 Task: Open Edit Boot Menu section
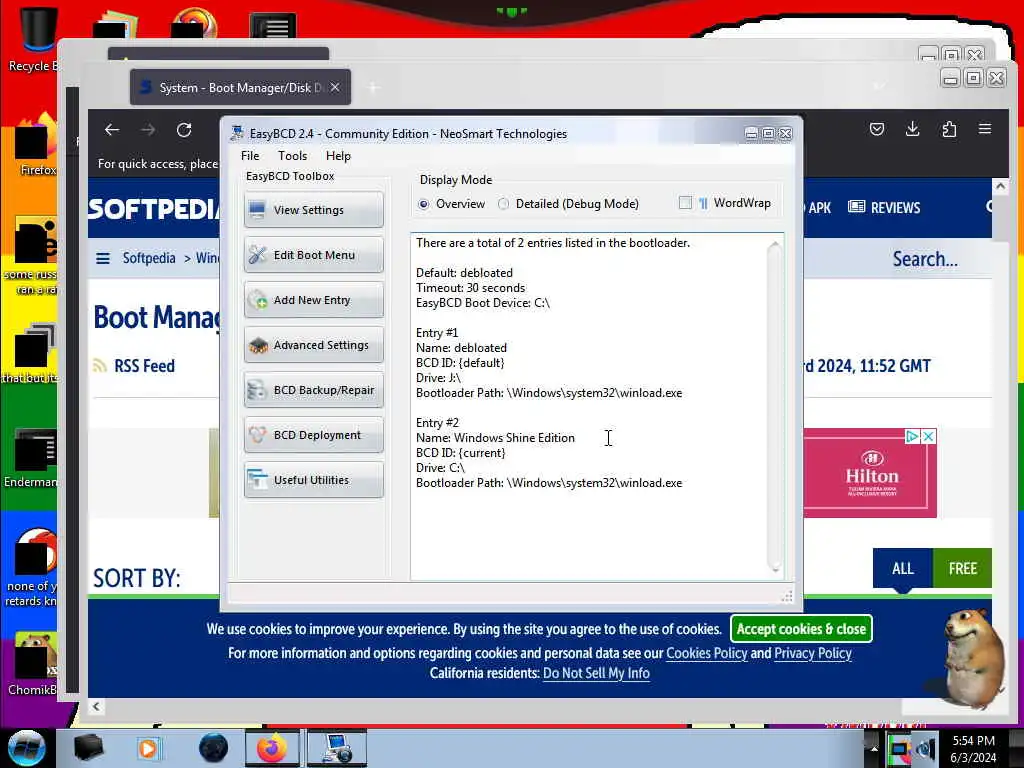coord(313,255)
